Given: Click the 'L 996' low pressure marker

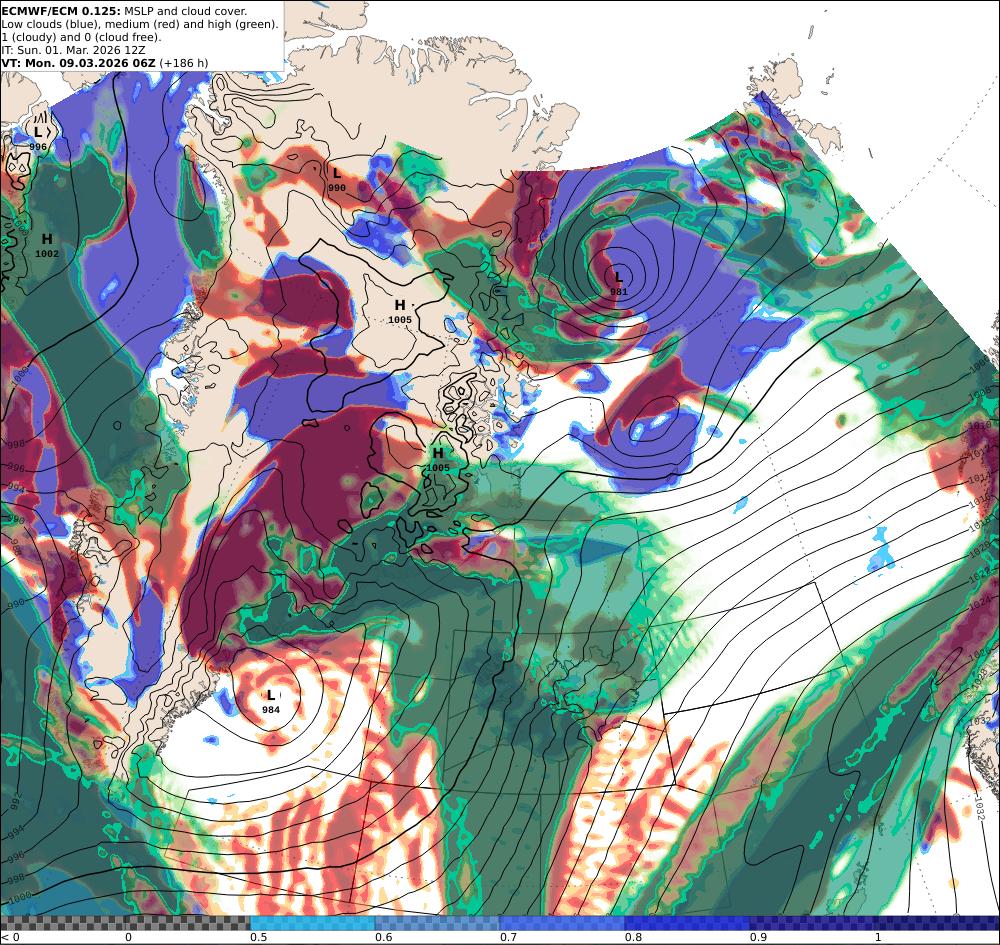Looking at the screenshot, I should [38, 138].
